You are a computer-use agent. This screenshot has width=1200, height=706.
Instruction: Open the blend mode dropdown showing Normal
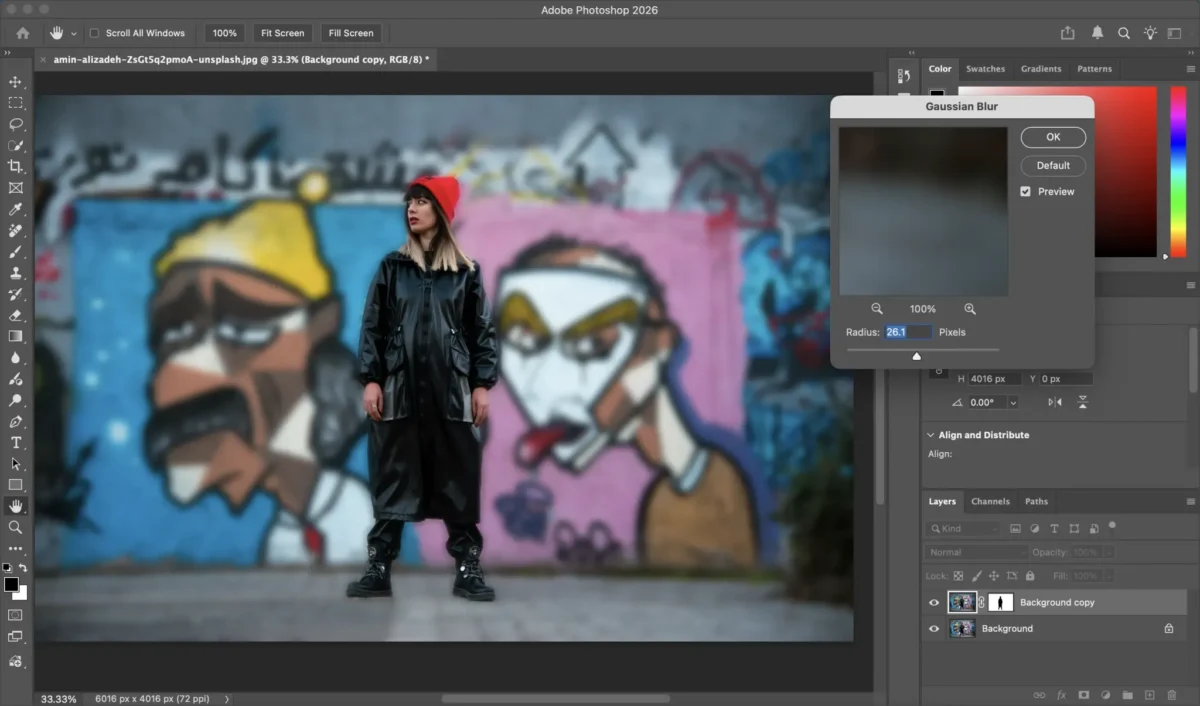tap(975, 551)
